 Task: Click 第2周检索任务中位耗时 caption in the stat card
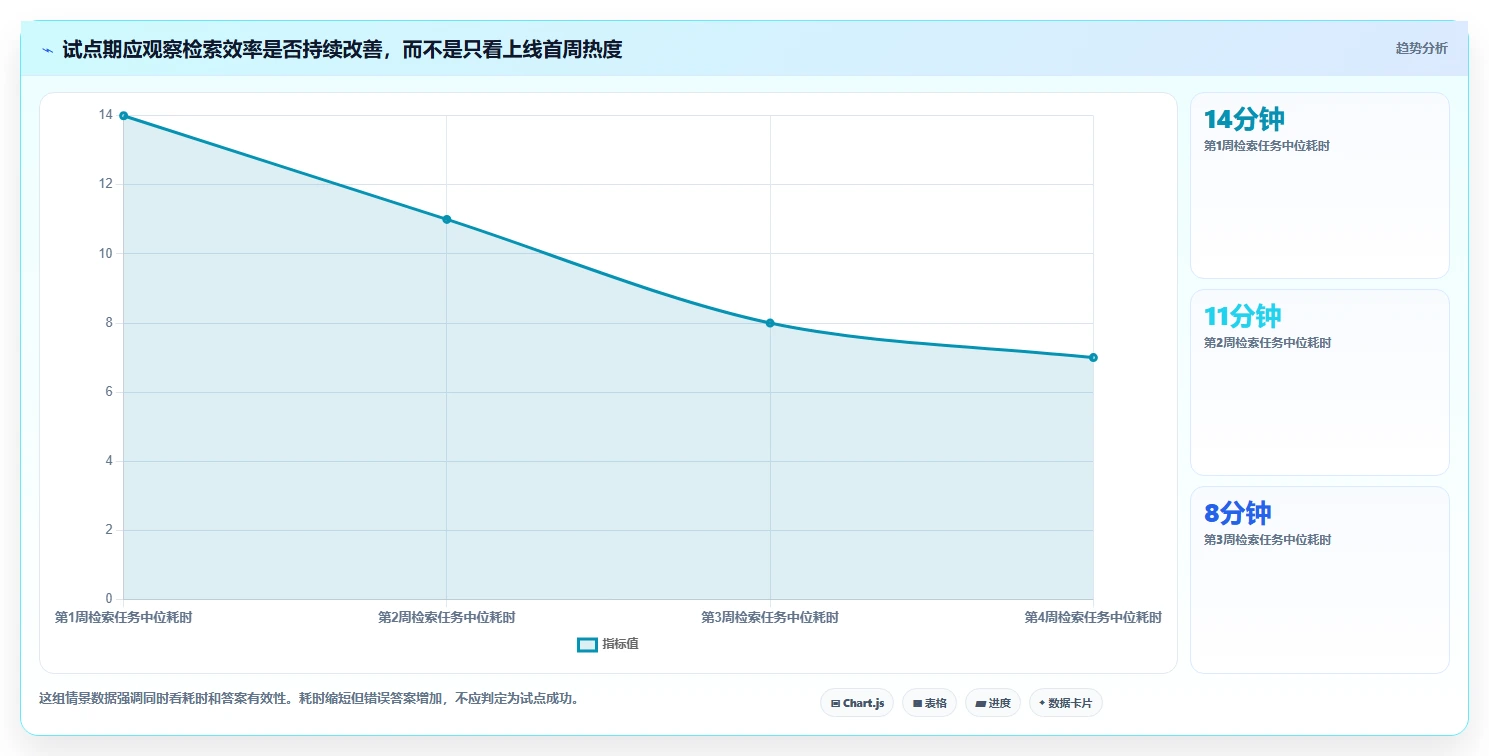[1267, 343]
